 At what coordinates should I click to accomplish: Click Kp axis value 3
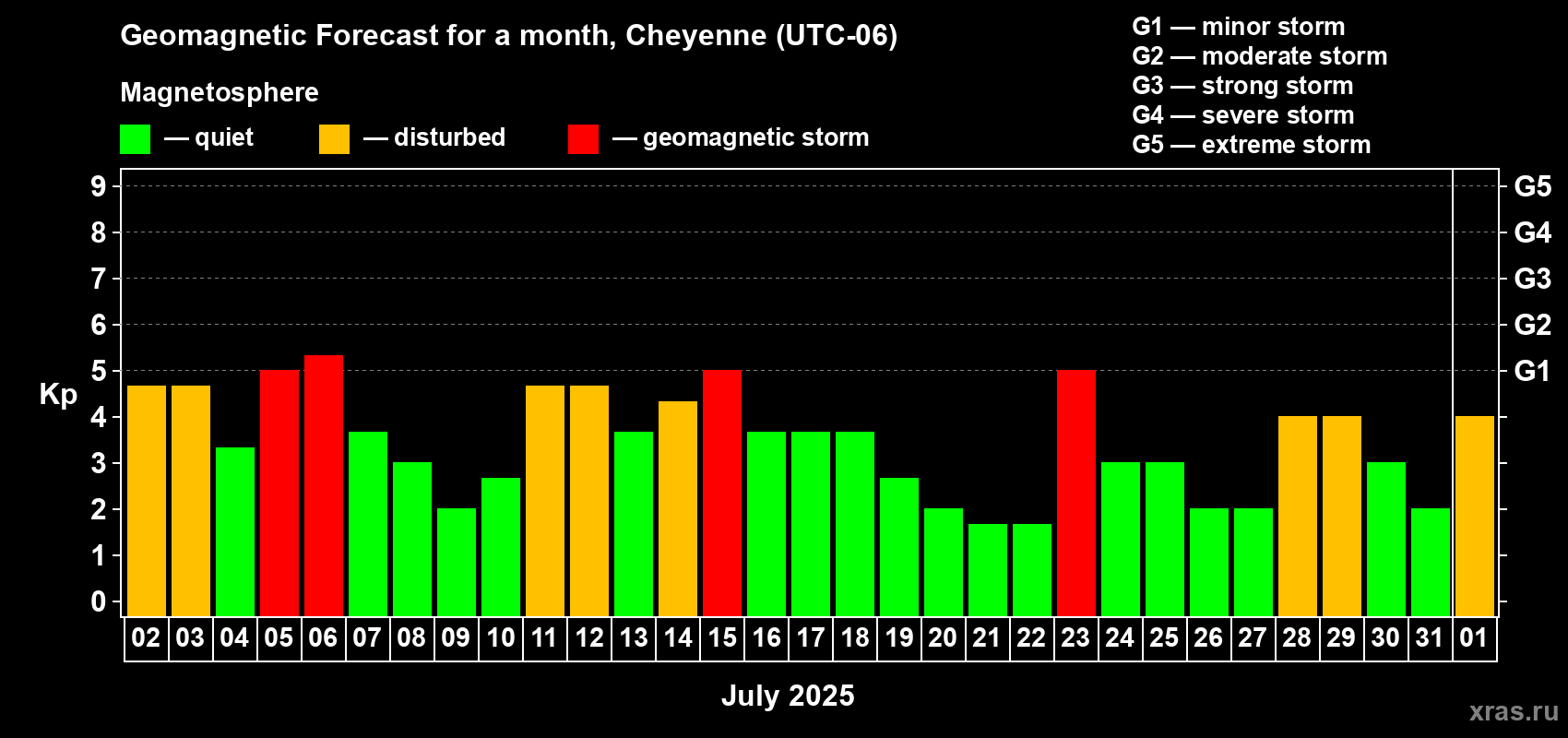click(99, 463)
